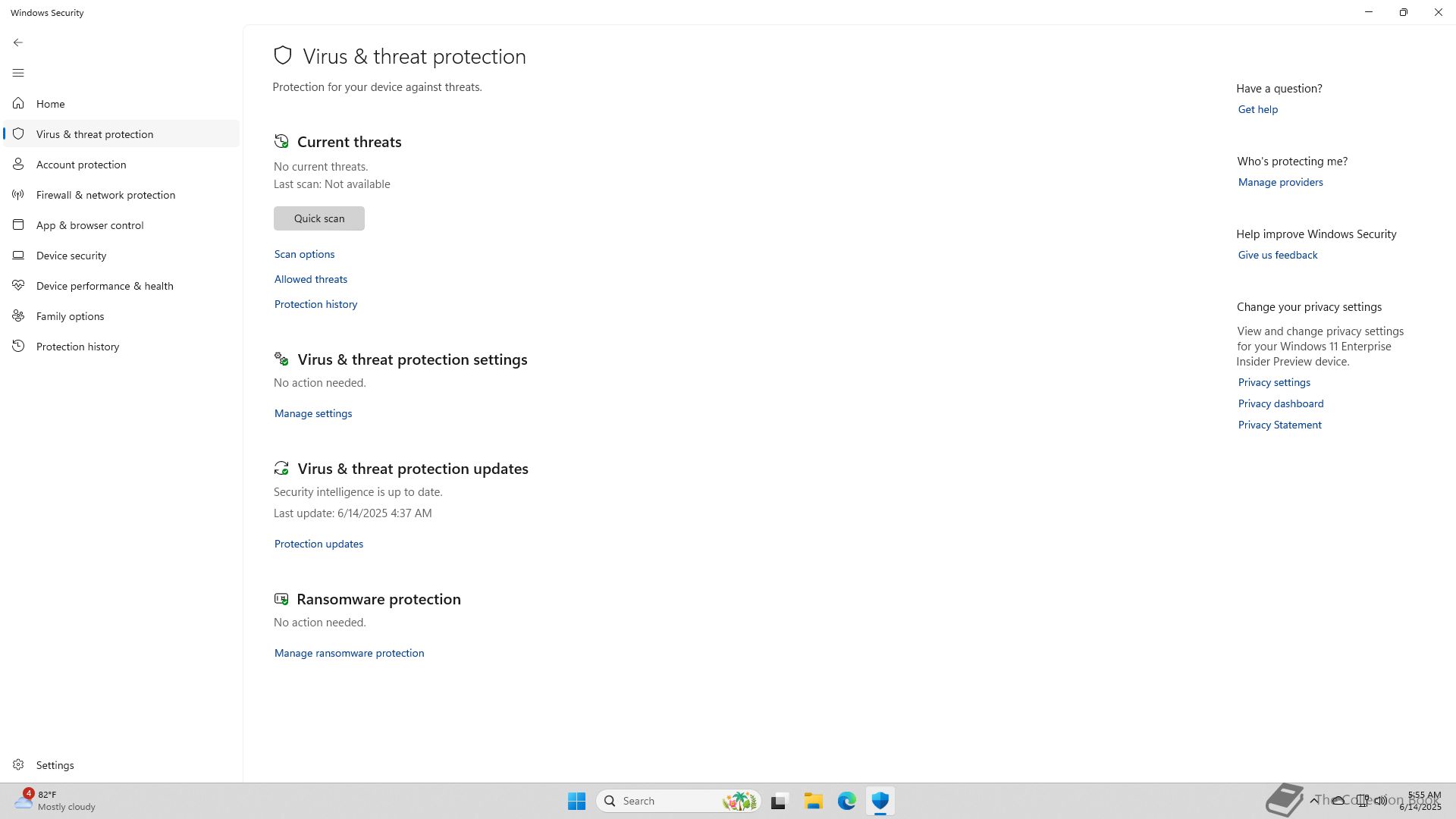1456x819 pixels.
Task: Start a Quick scan
Action: [318, 218]
